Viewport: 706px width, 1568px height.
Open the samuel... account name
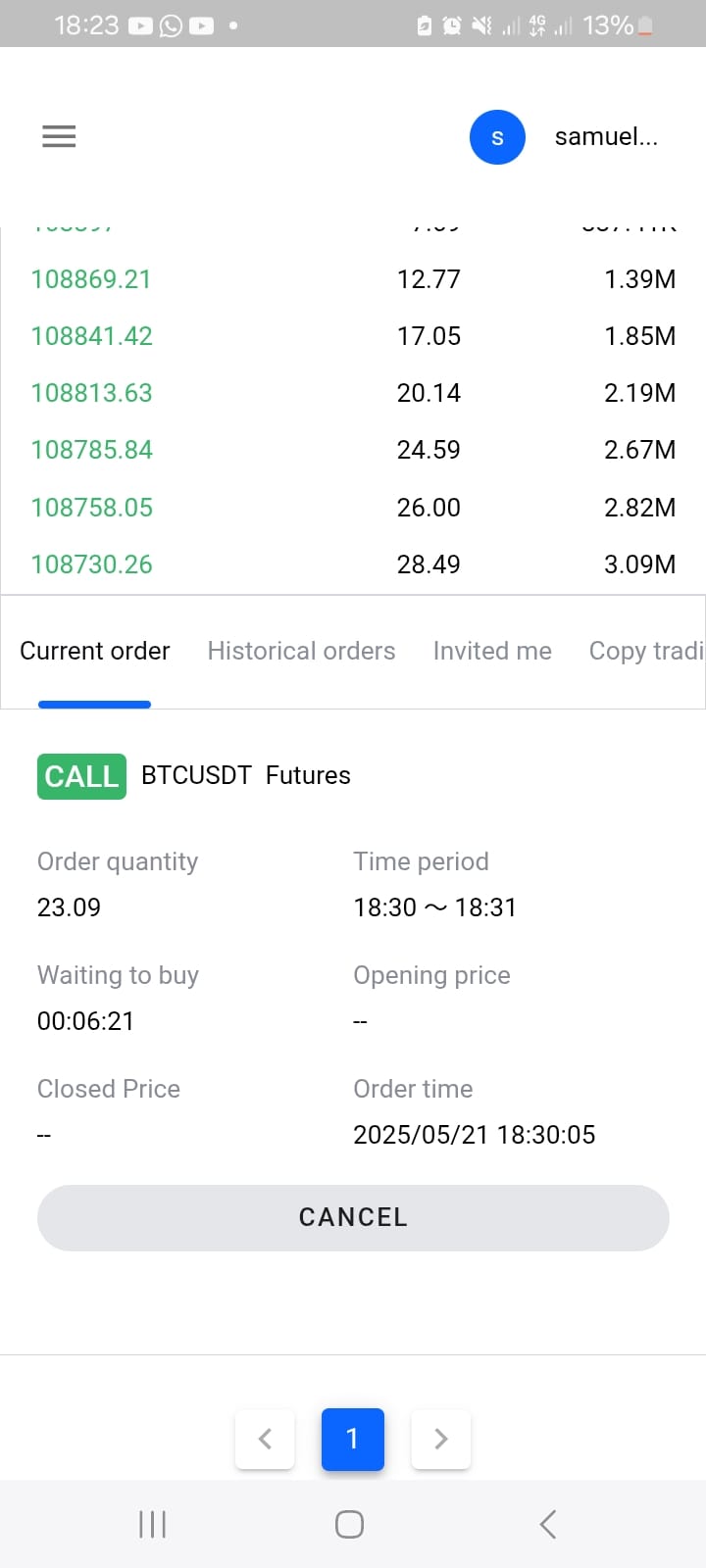coord(606,137)
